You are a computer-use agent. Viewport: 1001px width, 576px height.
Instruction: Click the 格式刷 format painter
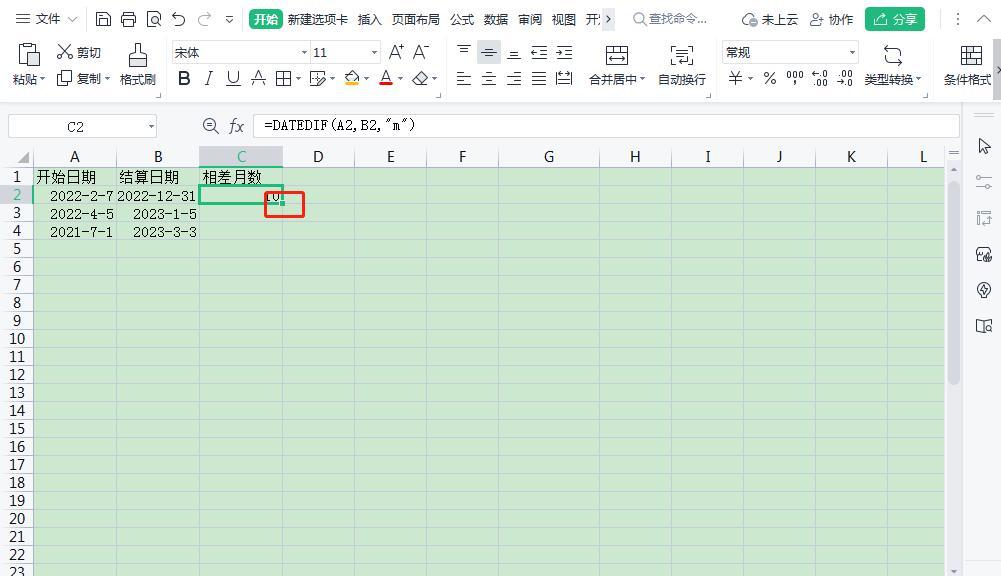click(138, 64)
